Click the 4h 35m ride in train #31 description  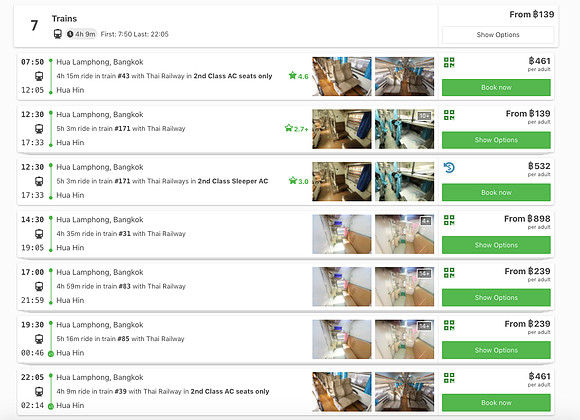click(x=121, y=233)
